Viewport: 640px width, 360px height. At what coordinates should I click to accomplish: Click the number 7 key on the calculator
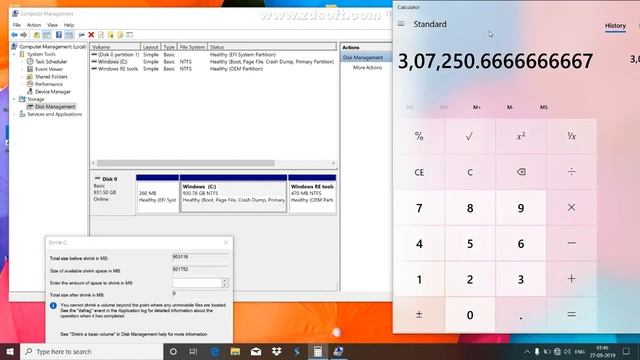pyautogui.click(x=419, y=208)
